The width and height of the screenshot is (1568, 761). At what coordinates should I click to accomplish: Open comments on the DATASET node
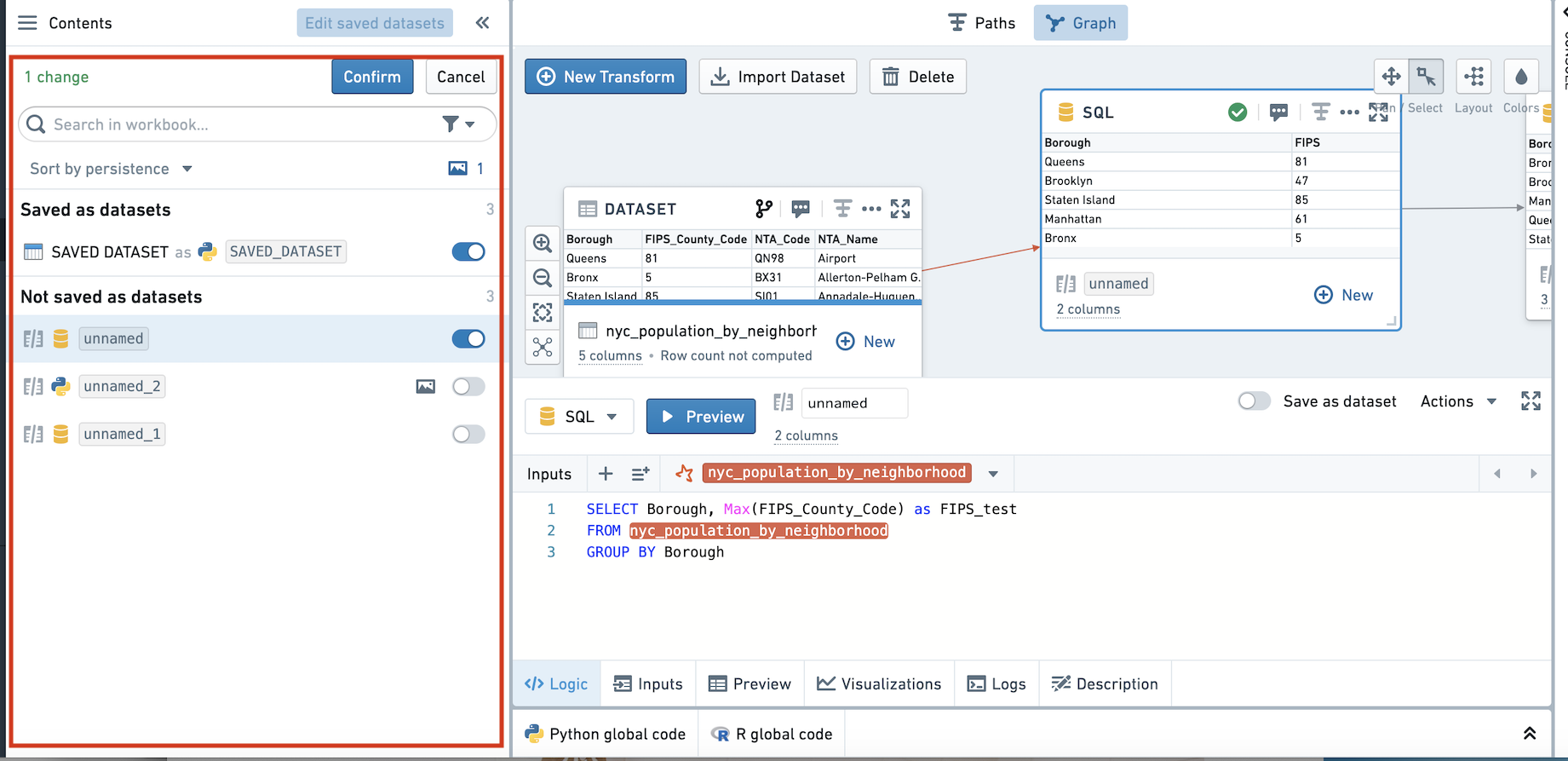[x=801, y=209]
